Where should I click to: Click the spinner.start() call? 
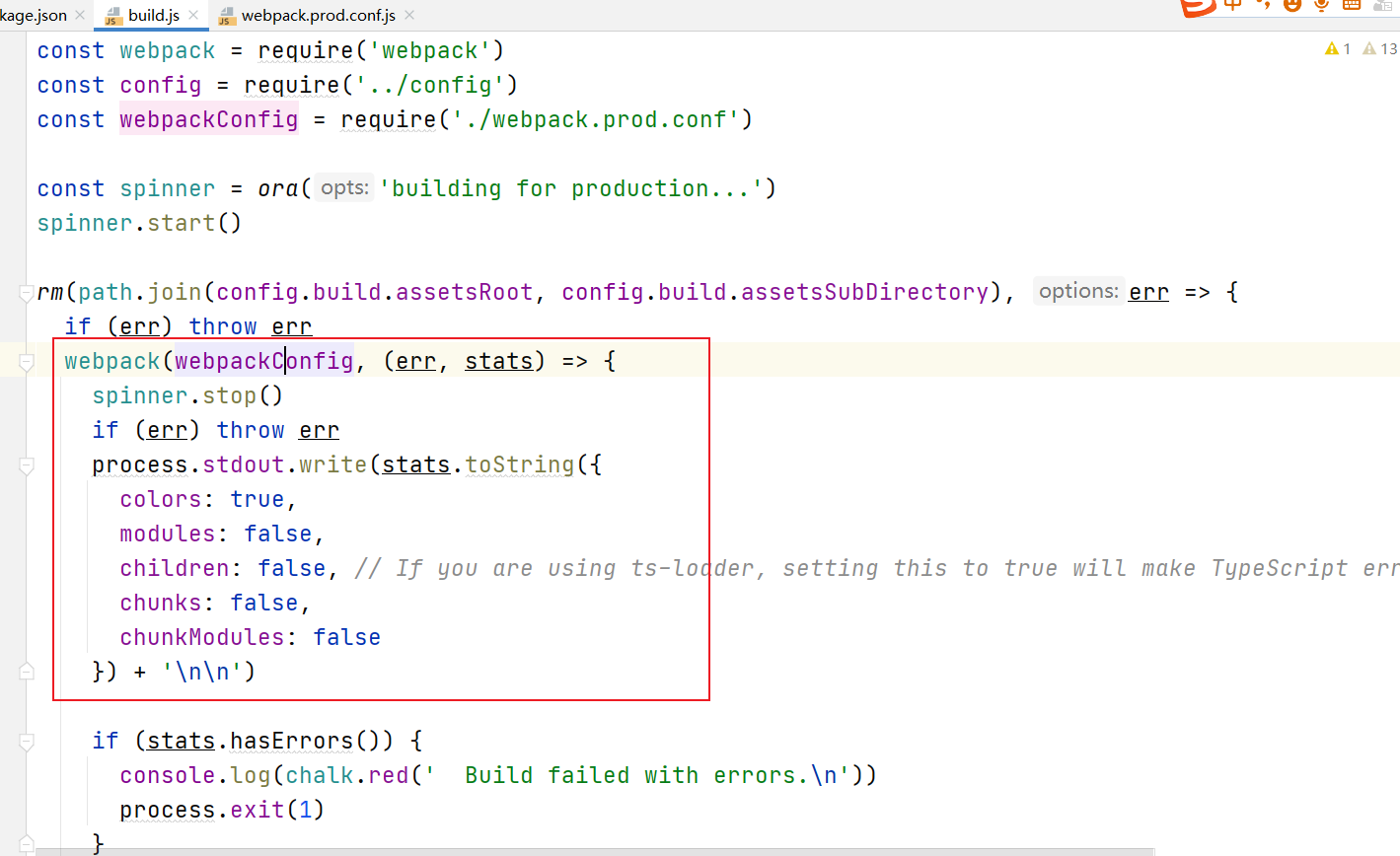tap(139, 223)
